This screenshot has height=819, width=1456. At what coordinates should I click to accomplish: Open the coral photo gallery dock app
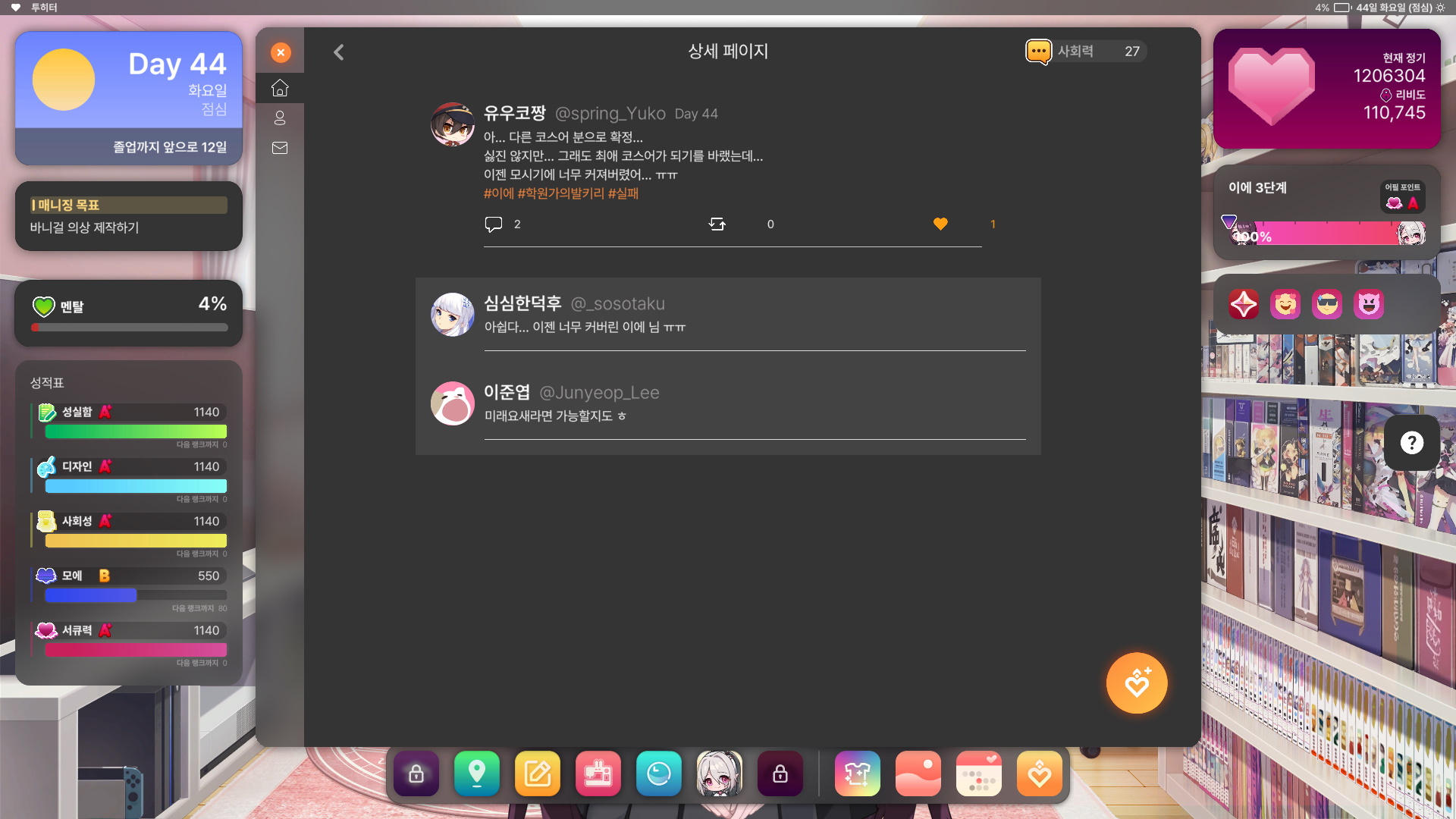[918, 773]
